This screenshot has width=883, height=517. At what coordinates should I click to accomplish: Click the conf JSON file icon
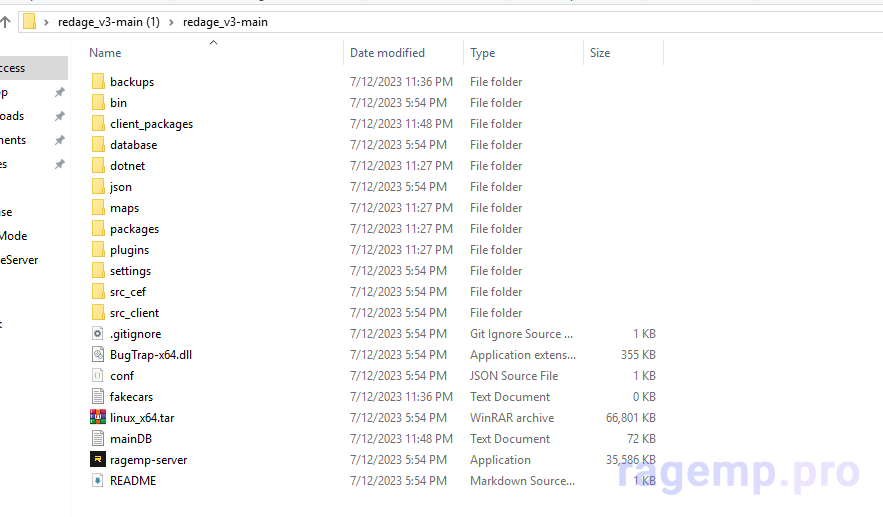(97, 376)
